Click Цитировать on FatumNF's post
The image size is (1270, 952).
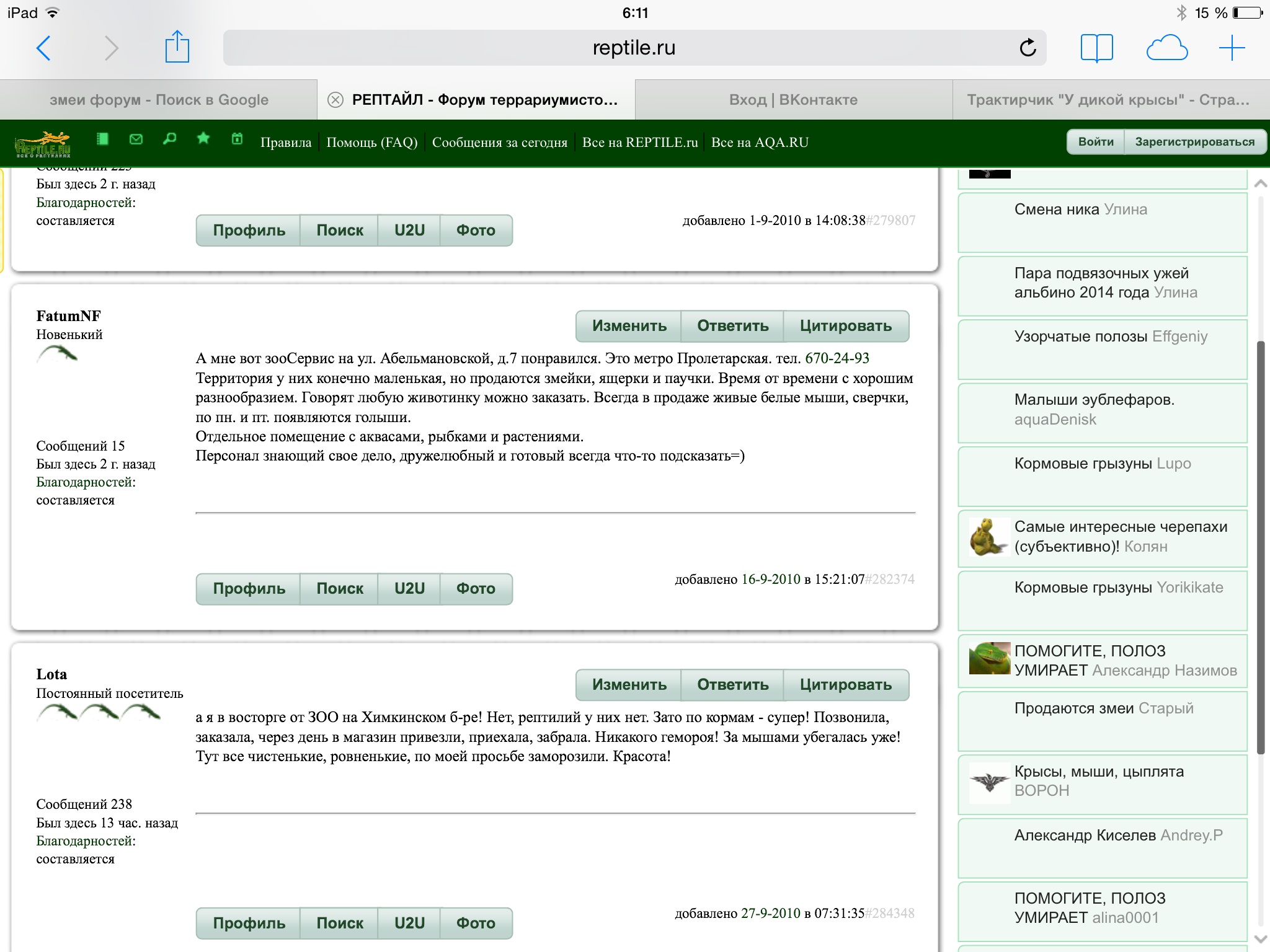pos(845,326)
